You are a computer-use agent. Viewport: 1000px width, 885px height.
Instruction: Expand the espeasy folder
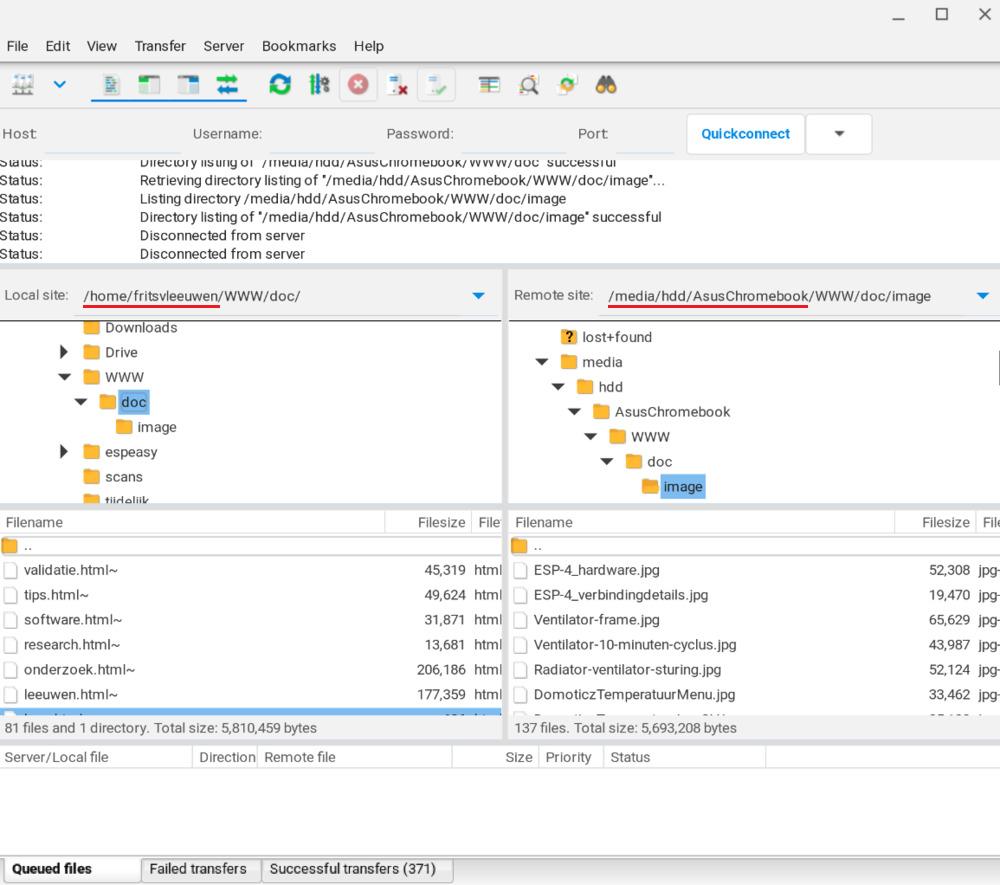point(64,451)
